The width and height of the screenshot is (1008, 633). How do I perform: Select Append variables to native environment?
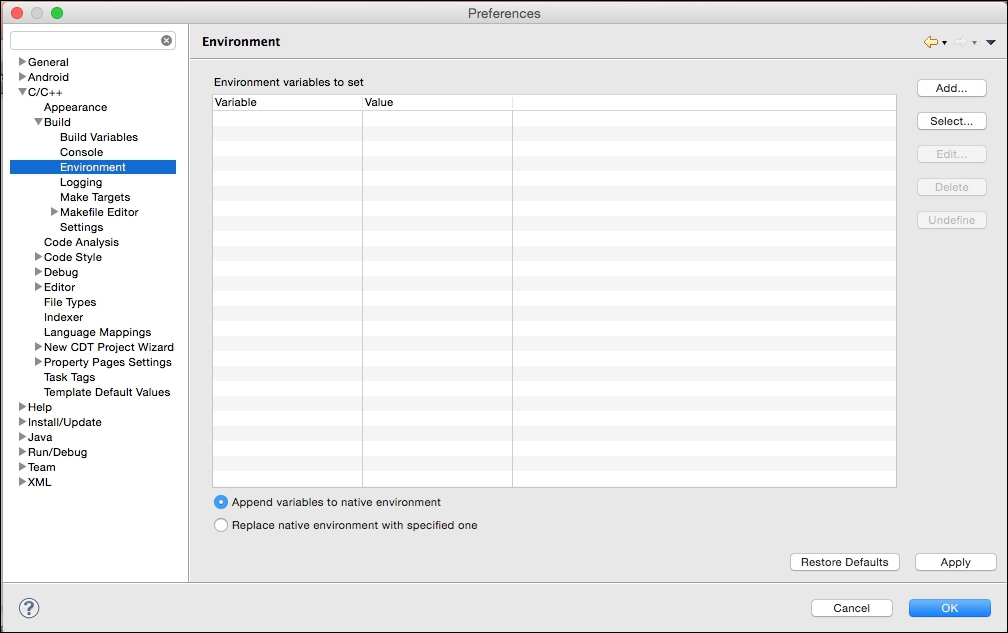(221, 502)
